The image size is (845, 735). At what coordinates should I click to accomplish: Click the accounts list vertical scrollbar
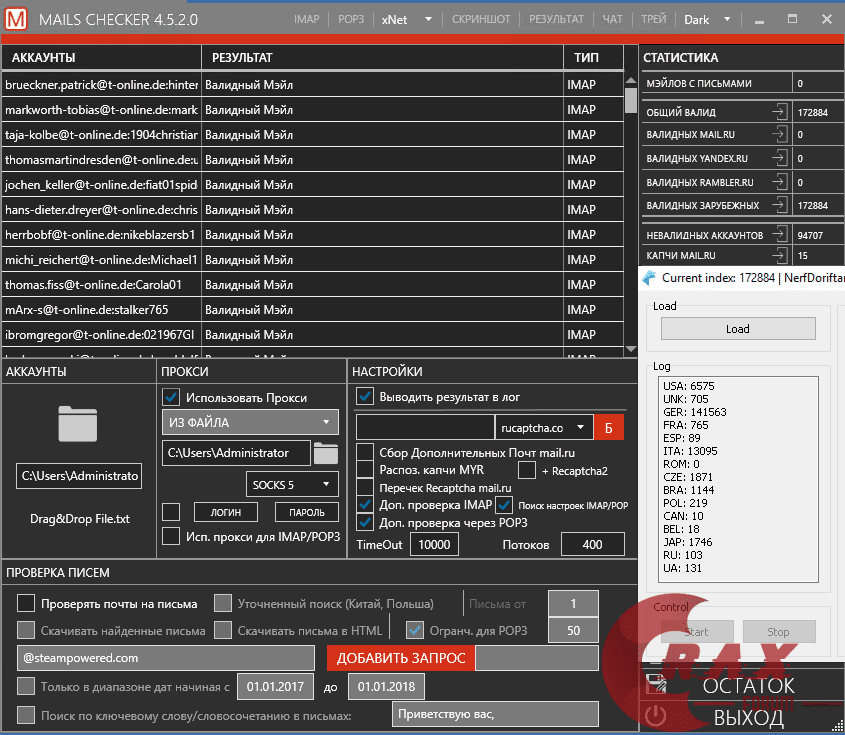631,100
